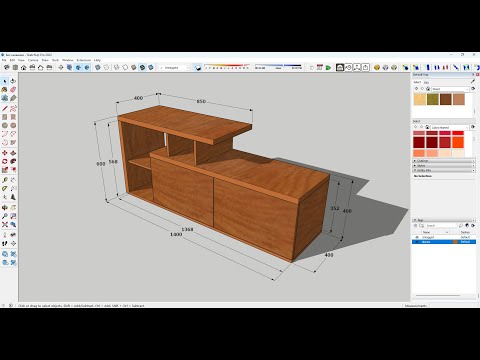The image size is (480, 360).
Task: Toggle Back Edges style
Action: coord(106,67)
